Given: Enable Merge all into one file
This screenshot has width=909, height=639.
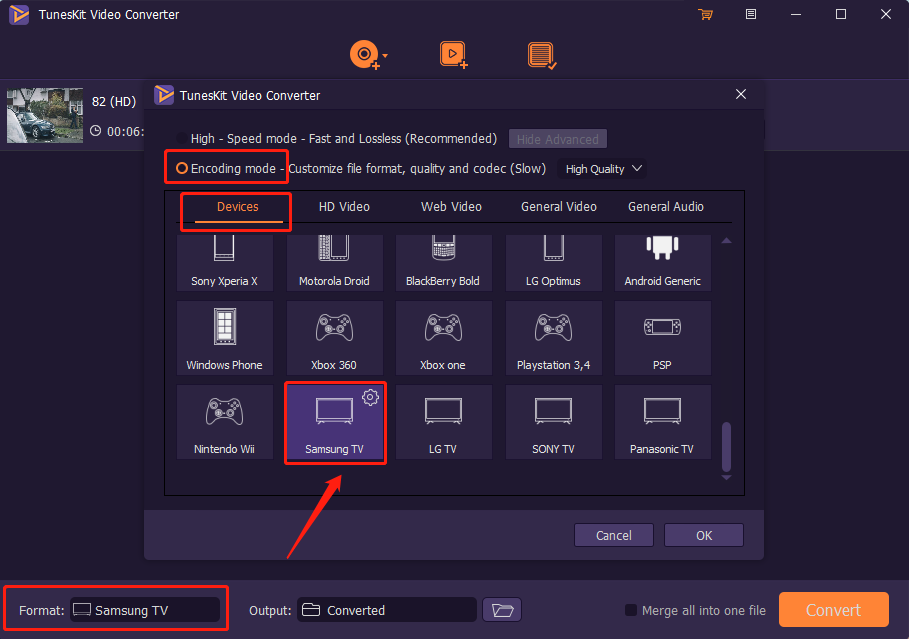Looking at the screenshot, I should click(x=631, y=610).
